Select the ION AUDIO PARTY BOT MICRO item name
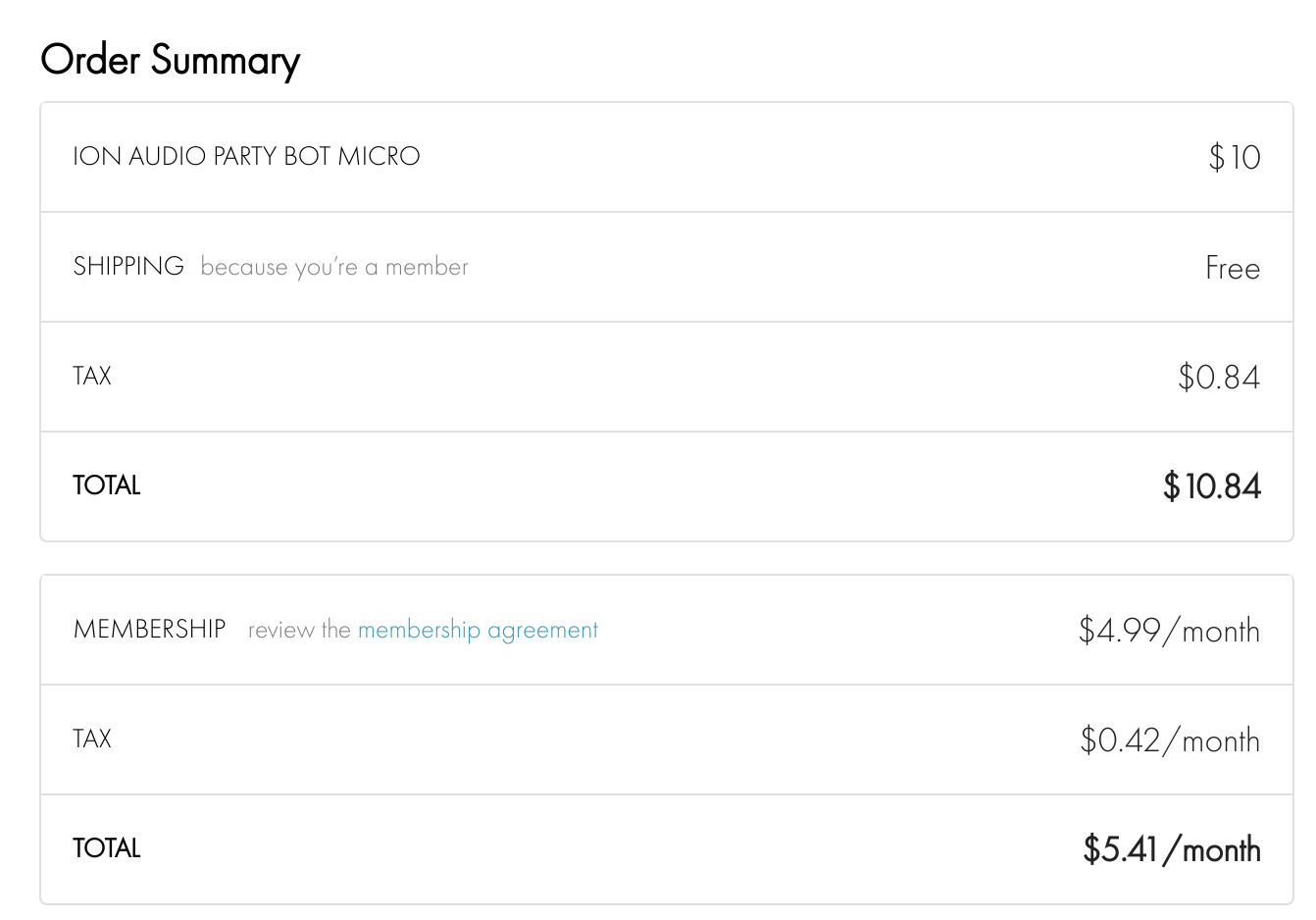This screenshot has width=1316, height=920. [246, 157]
